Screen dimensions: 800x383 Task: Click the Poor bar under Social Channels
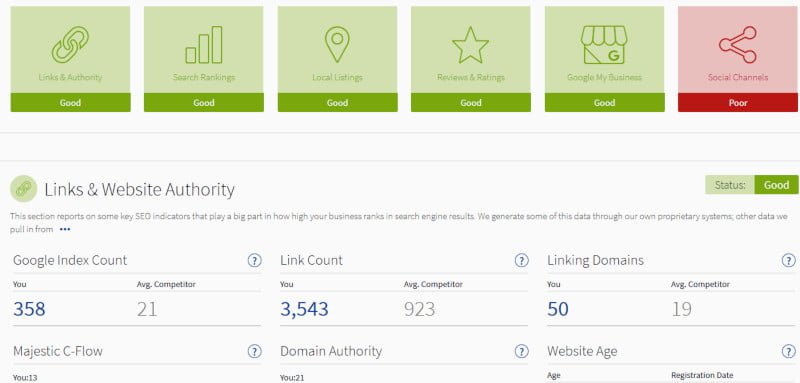(738, 103)
